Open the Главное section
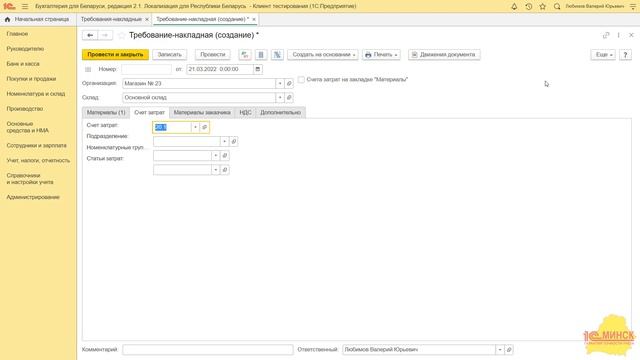Screen dimensions: 640x360 (x=17, y=34)
